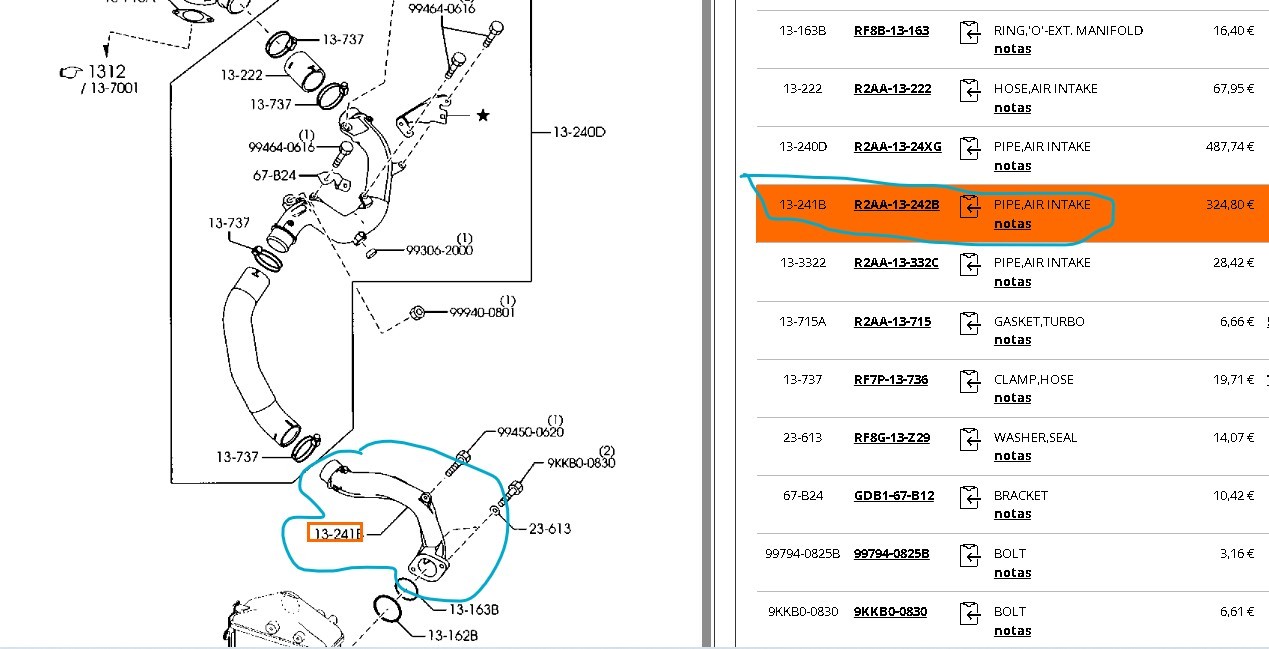Click the icon beside RF8B-13-163 O-ring row
The width and height of the screenshot is (1269, 649).
coord(969,32)
